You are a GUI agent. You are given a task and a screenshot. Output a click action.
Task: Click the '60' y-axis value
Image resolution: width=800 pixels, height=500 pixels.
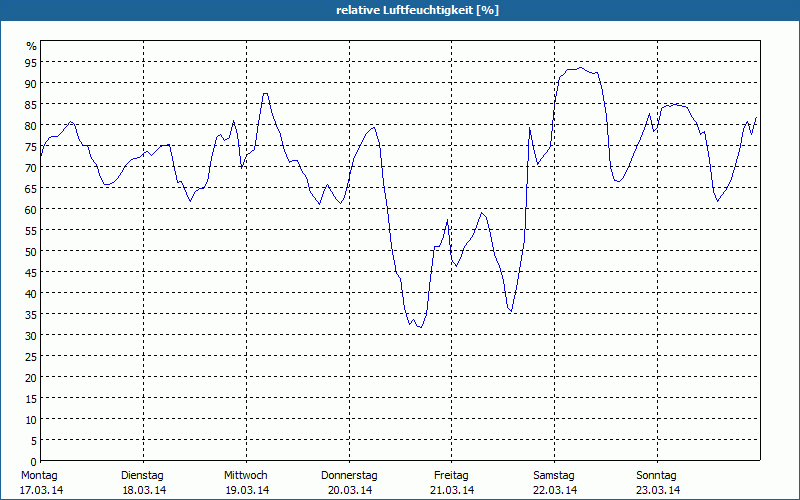pos(31,210)
